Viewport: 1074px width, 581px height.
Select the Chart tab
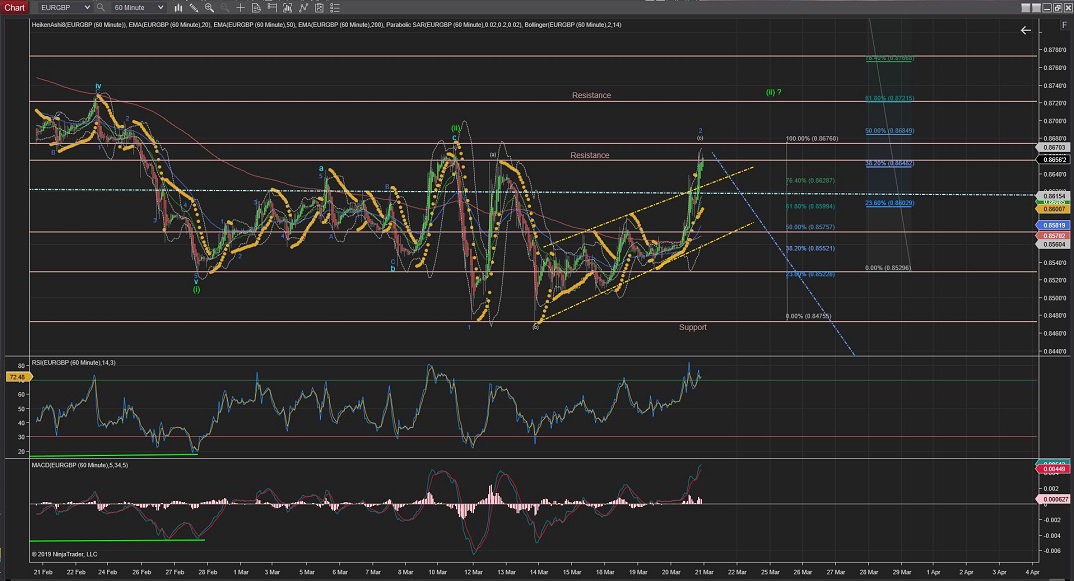click(14, 8)
